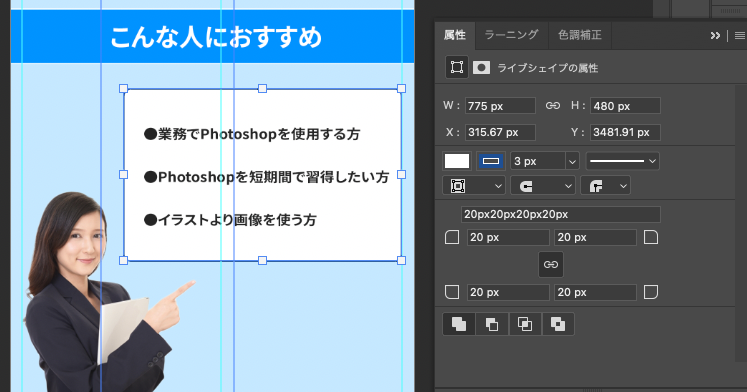Open the blue stroke color swatch
The width and height of the screenshot is (747, 392).
point(491,161)
